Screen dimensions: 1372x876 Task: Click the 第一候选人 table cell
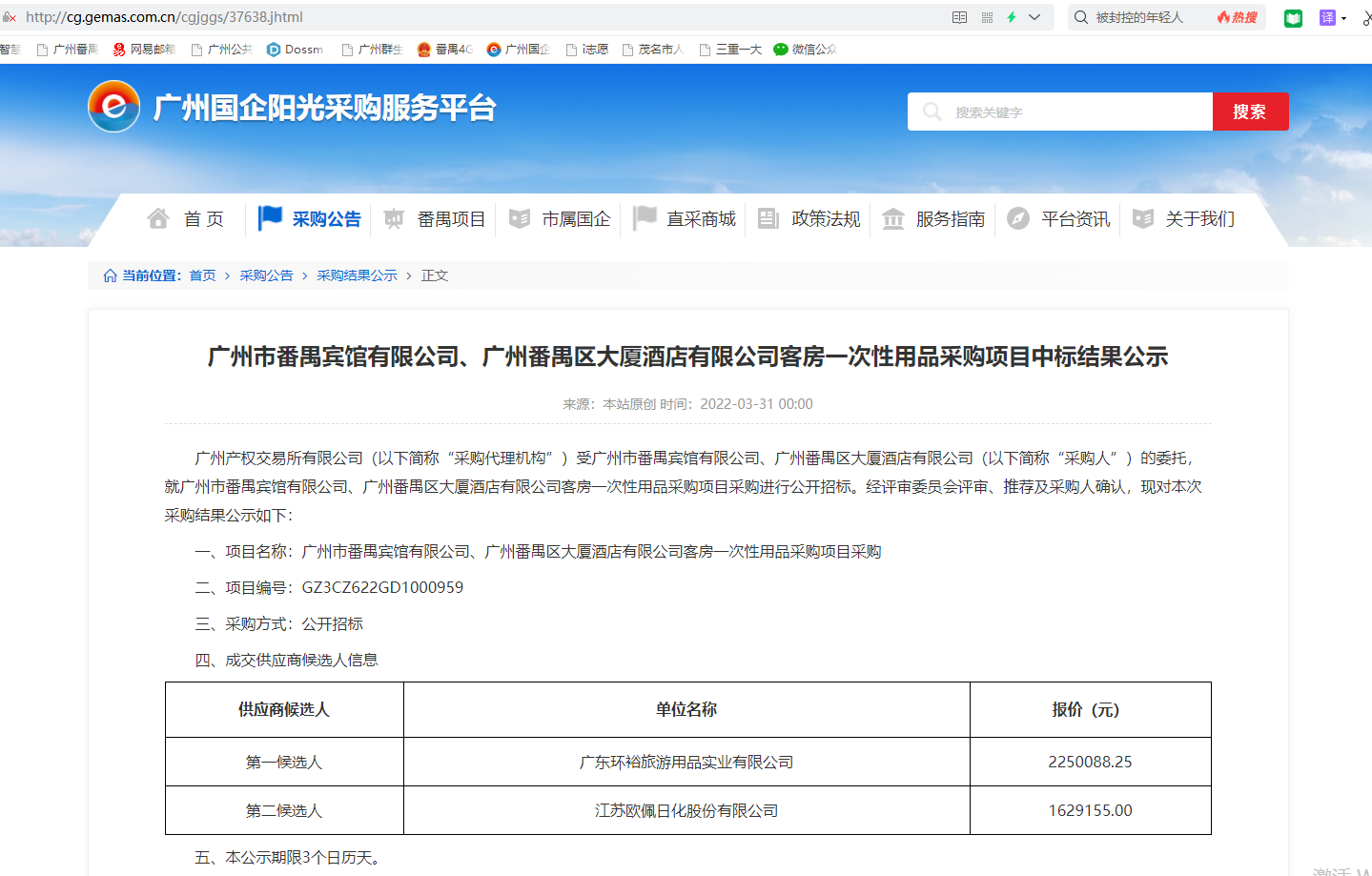point(284,762)
